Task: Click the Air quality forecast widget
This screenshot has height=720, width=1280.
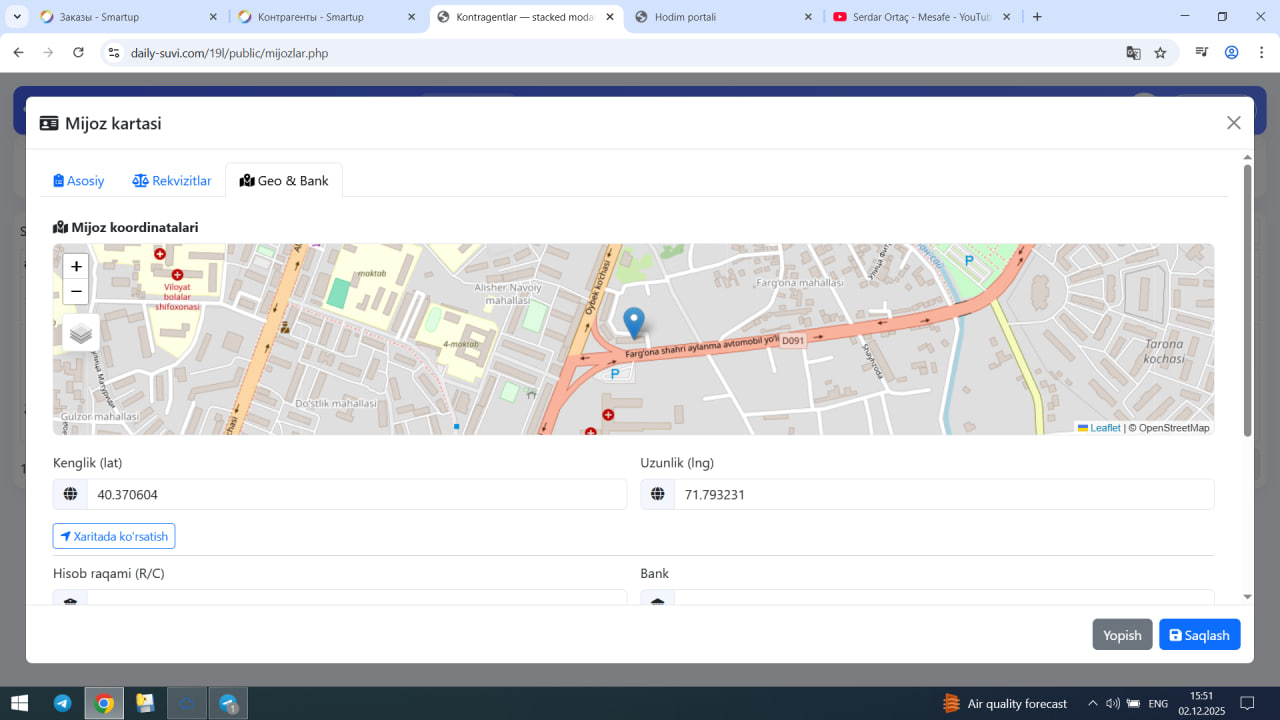Action: pos(1004,703)
